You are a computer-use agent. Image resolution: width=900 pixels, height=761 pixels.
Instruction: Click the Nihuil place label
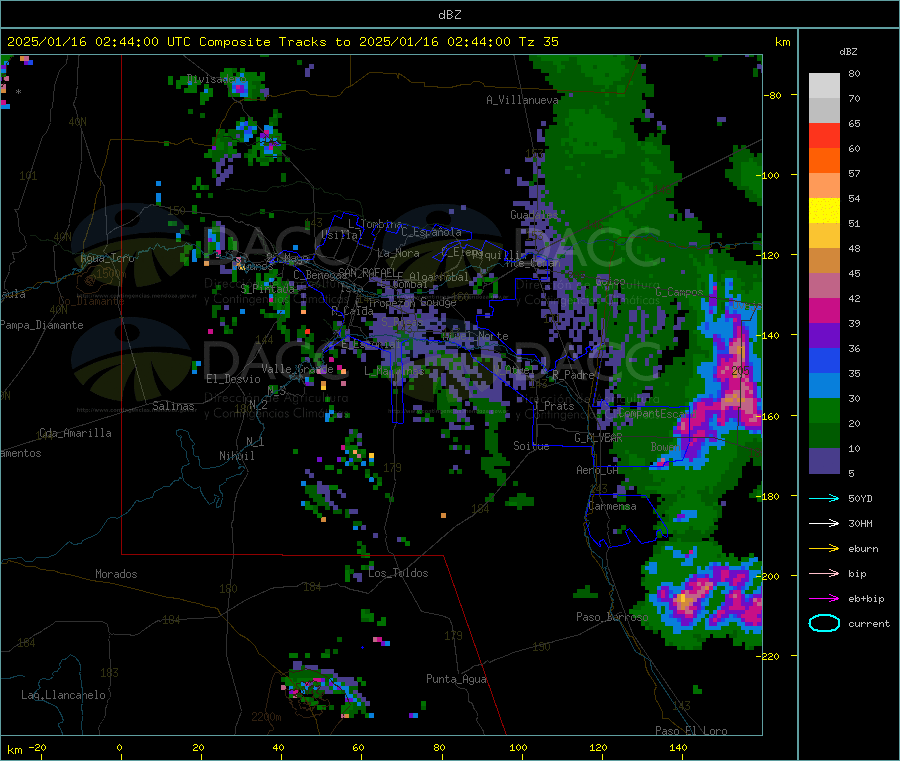click(x=236, y=456)
